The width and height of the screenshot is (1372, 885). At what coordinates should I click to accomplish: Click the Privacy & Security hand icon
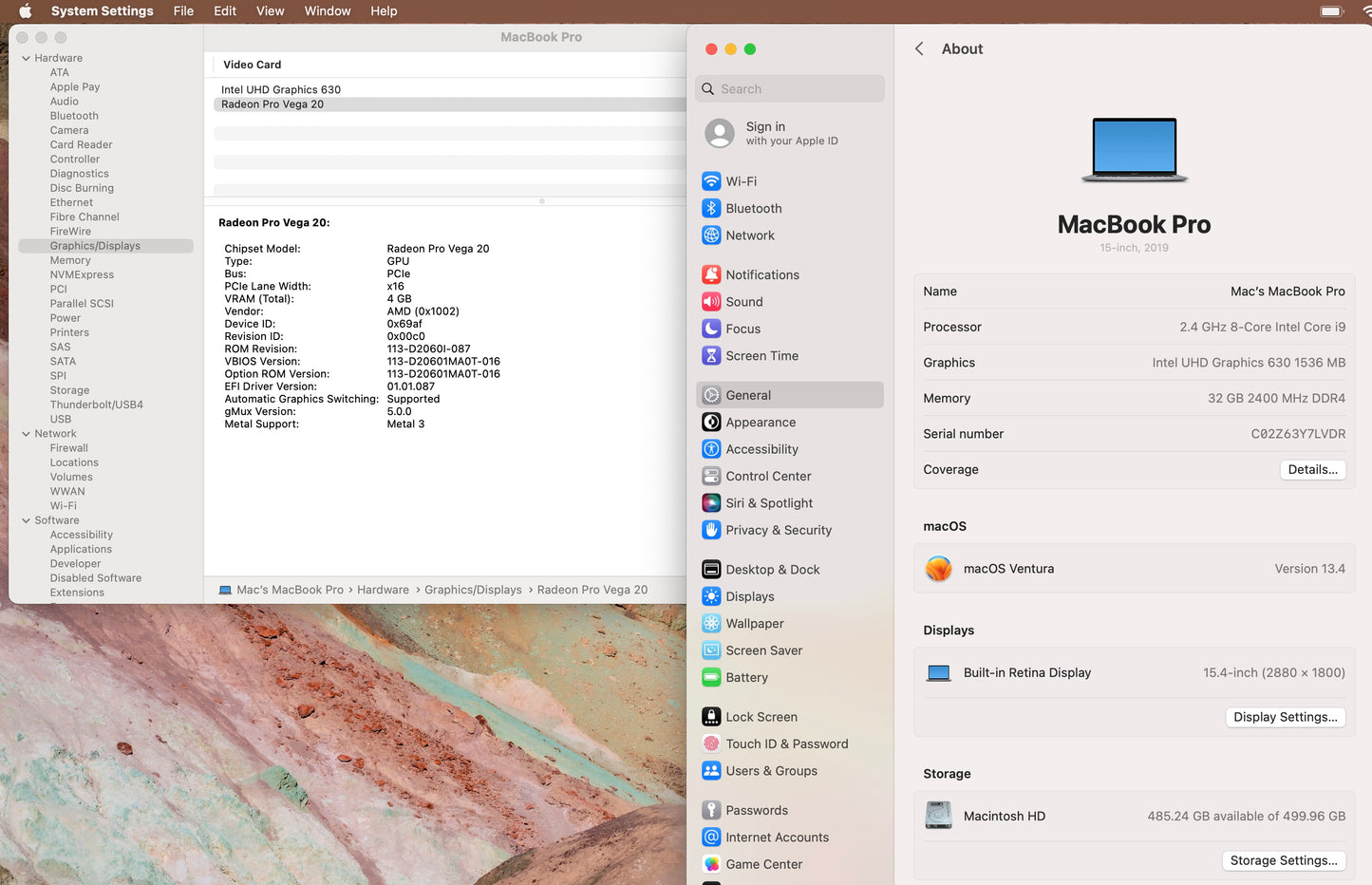point(711,531)
